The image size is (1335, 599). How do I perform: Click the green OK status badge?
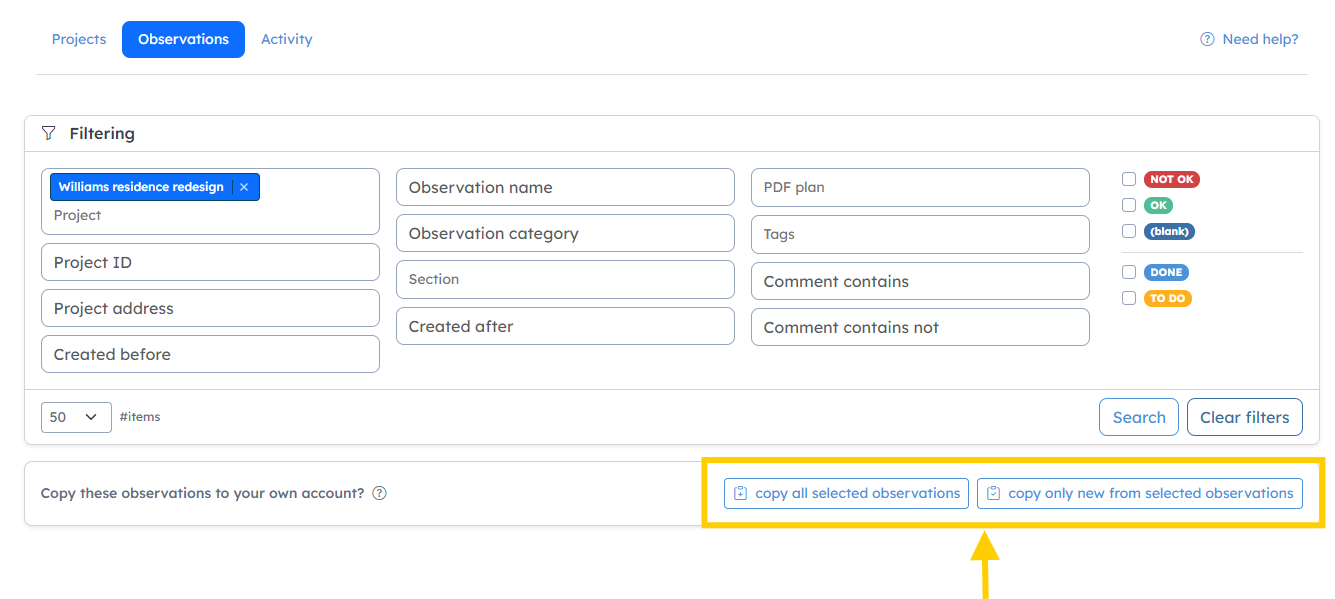click(1159, 205)
